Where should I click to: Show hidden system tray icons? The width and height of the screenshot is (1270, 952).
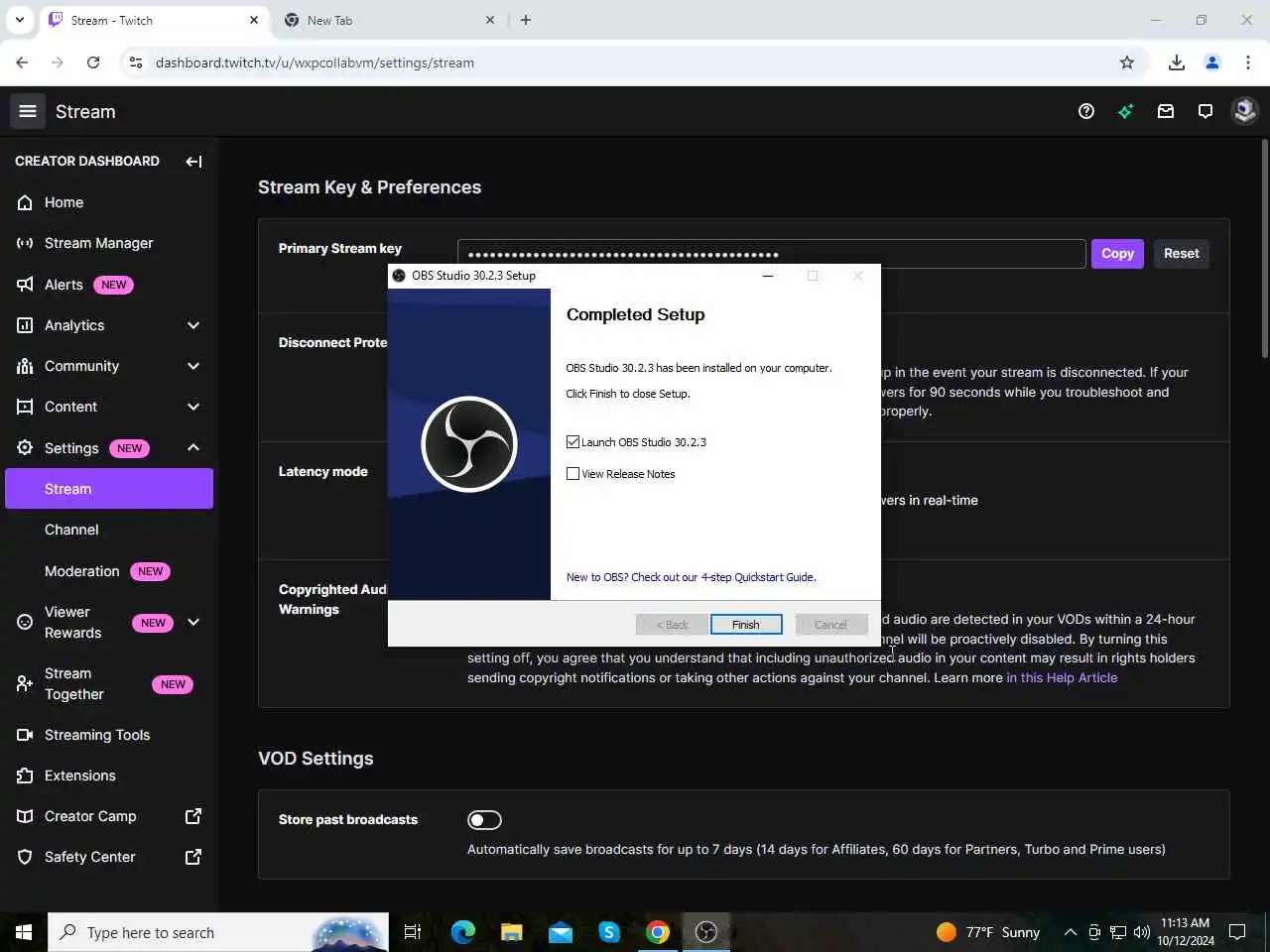1070,932
